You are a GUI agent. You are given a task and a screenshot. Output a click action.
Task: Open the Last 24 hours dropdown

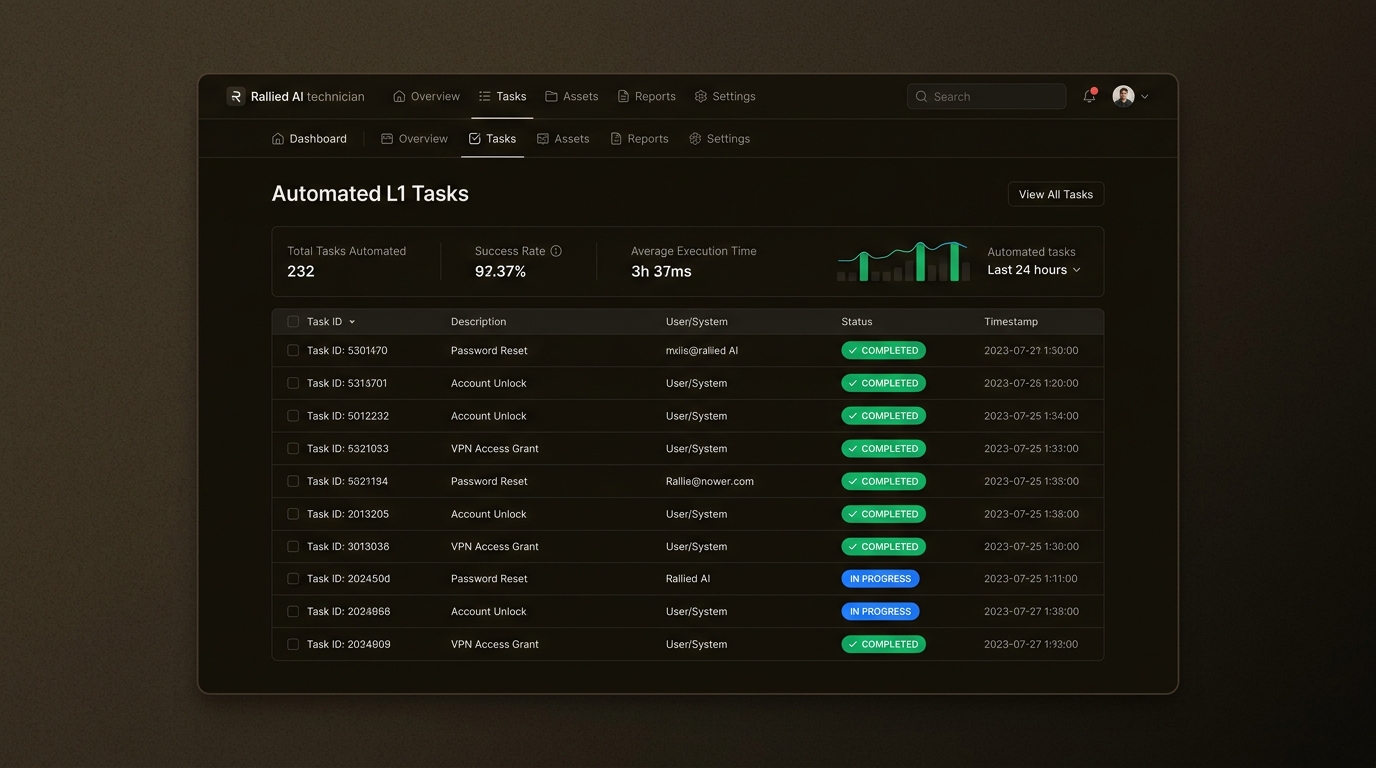coord(1034,270)
